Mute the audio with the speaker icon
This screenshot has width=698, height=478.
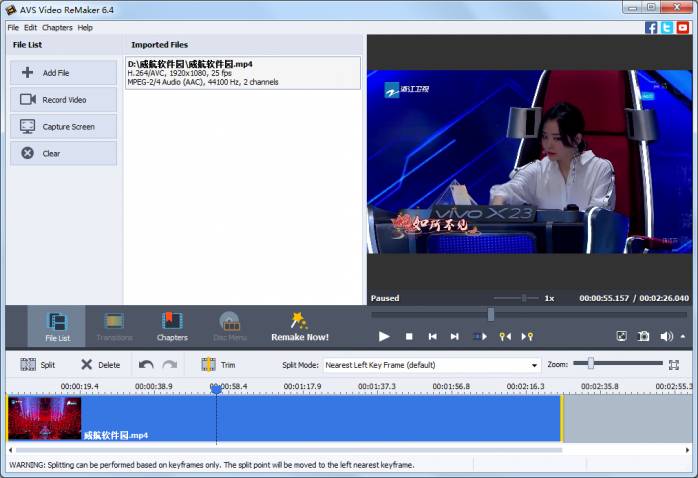[x=666, y=337]
